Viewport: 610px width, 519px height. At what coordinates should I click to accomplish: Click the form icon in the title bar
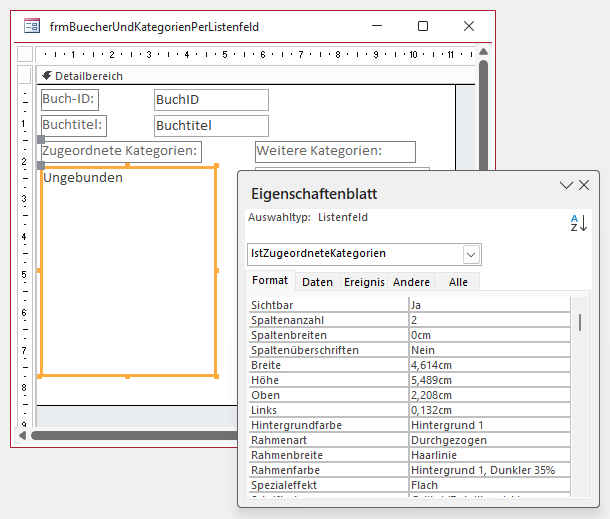(x=32, y=27)
